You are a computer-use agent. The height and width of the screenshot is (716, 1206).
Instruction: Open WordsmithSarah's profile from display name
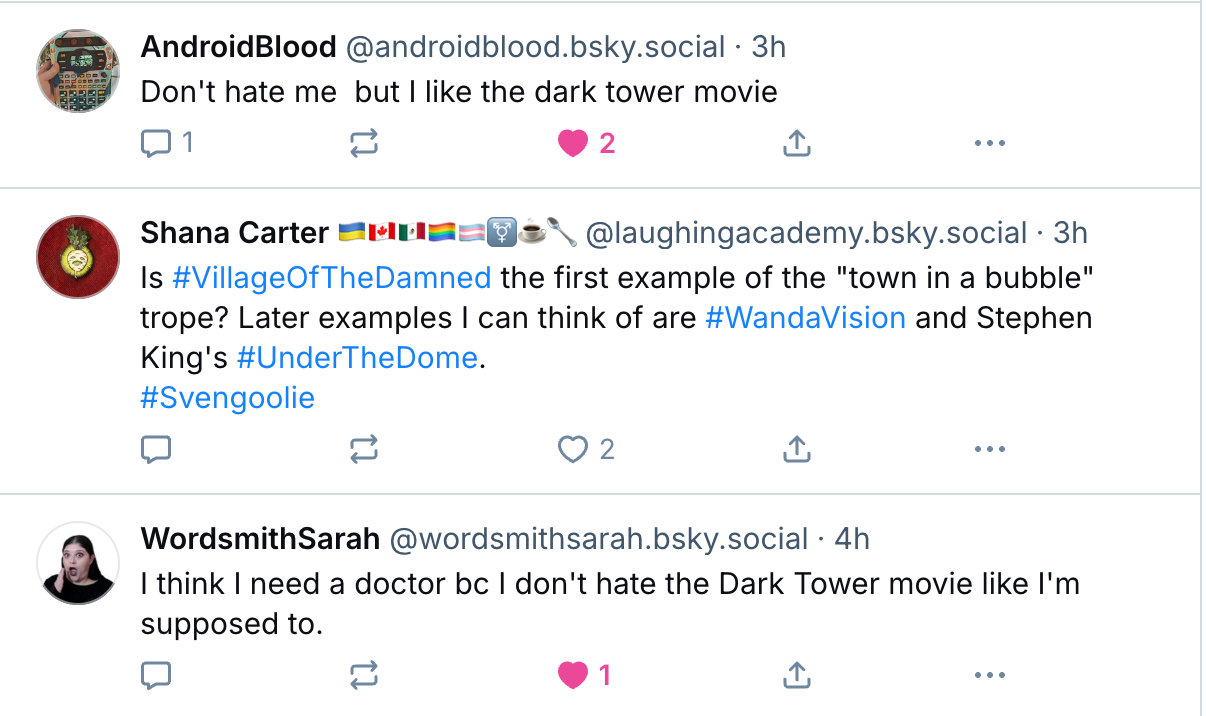point(260,539)
